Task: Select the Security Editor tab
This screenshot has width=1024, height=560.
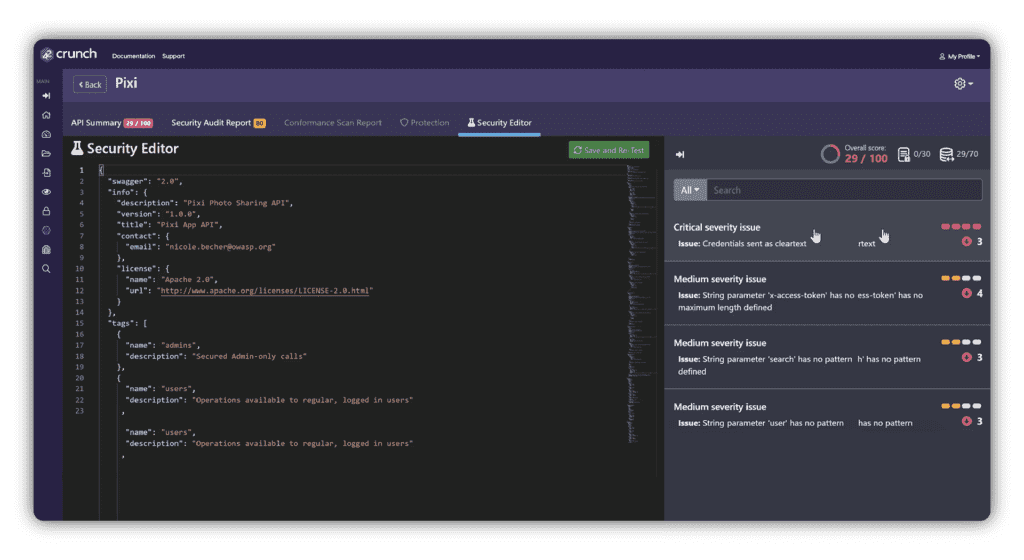Action: [x=500, y=123]
